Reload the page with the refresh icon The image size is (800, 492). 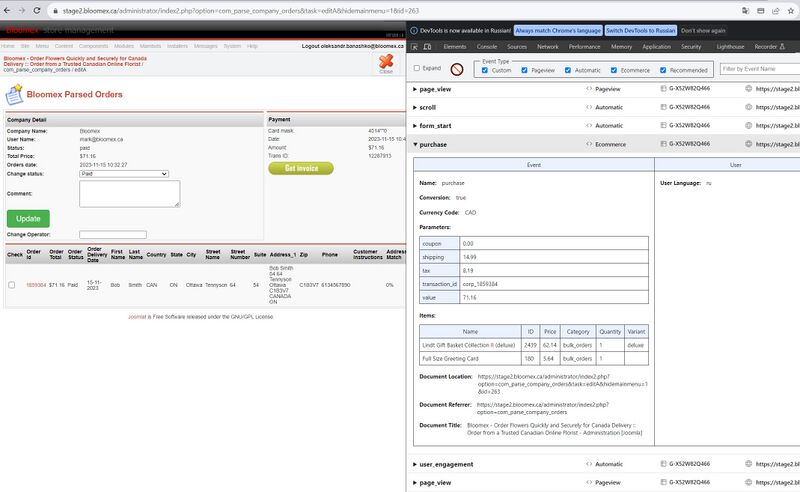click(37, 10)
